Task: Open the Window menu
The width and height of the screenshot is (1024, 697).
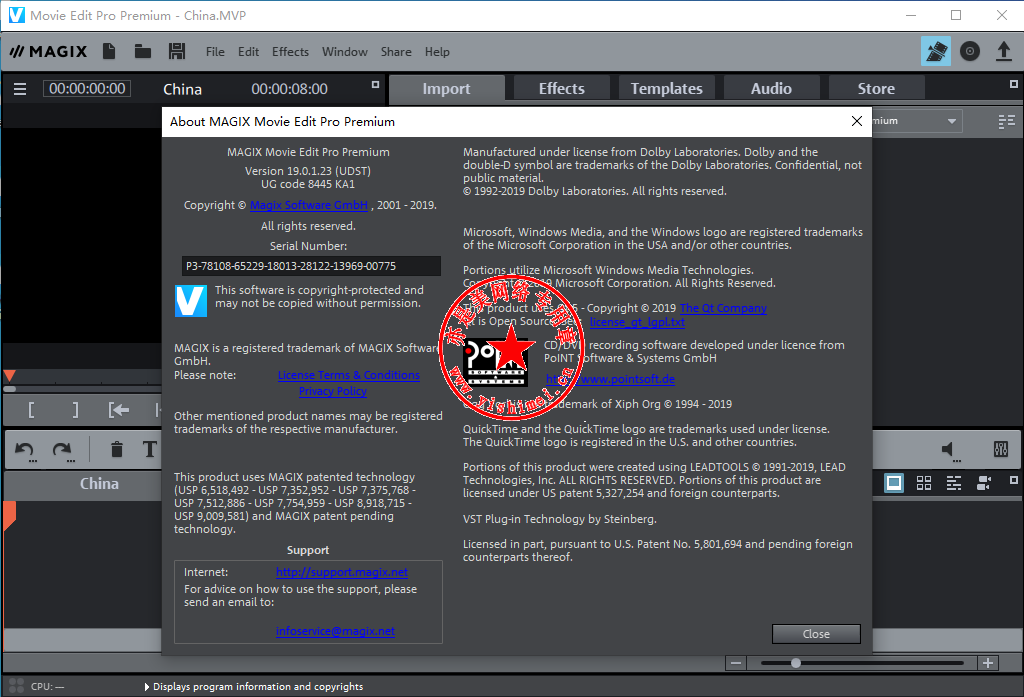Action: click(x=344, y=52)
